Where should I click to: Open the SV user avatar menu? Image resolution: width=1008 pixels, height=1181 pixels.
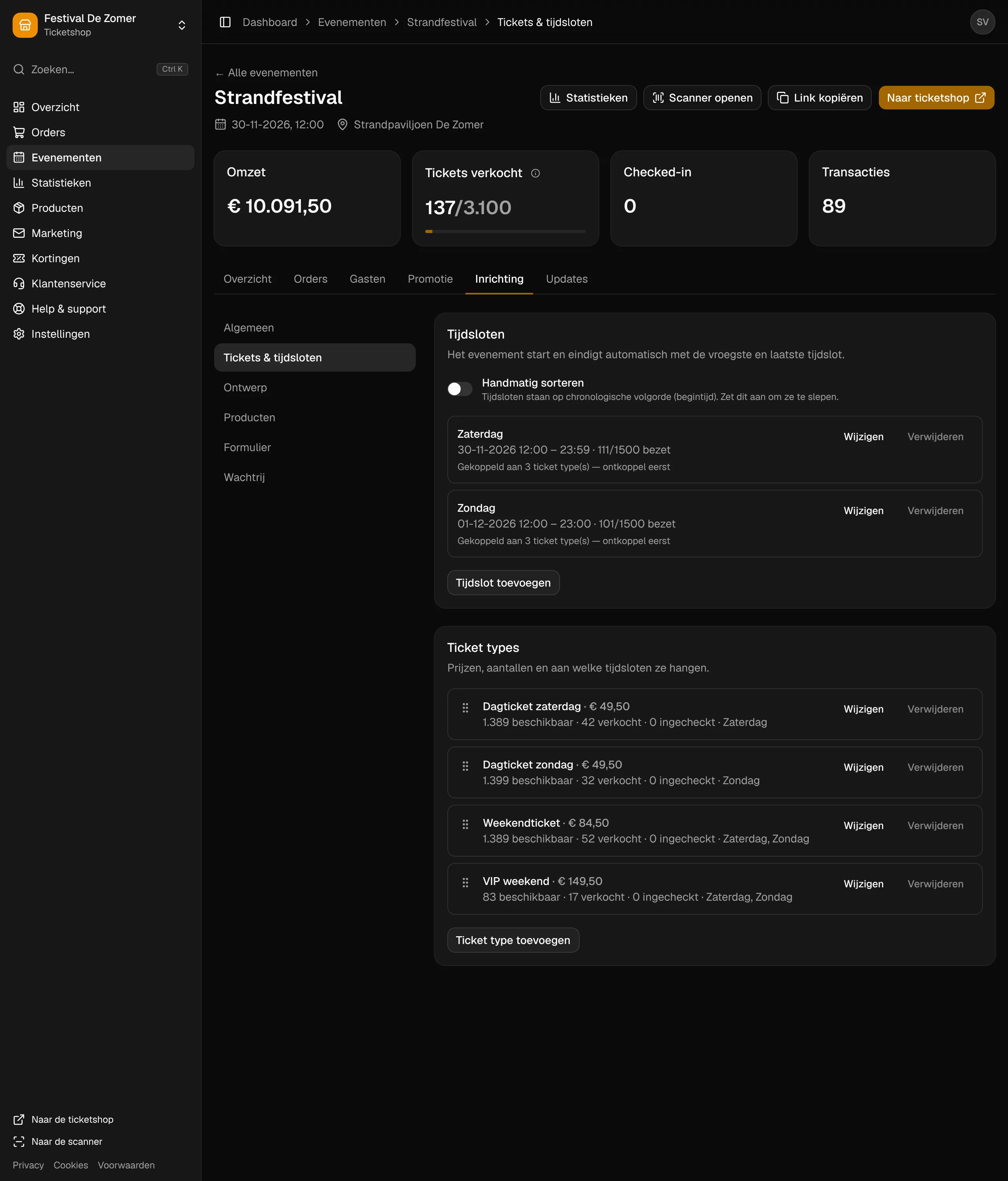[x=982, y=22]
